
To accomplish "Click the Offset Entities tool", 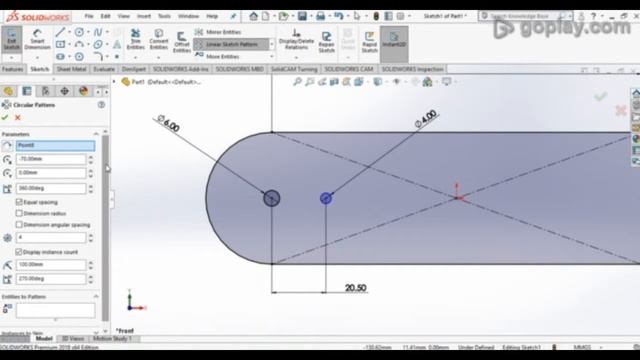I will click(182, 42).
